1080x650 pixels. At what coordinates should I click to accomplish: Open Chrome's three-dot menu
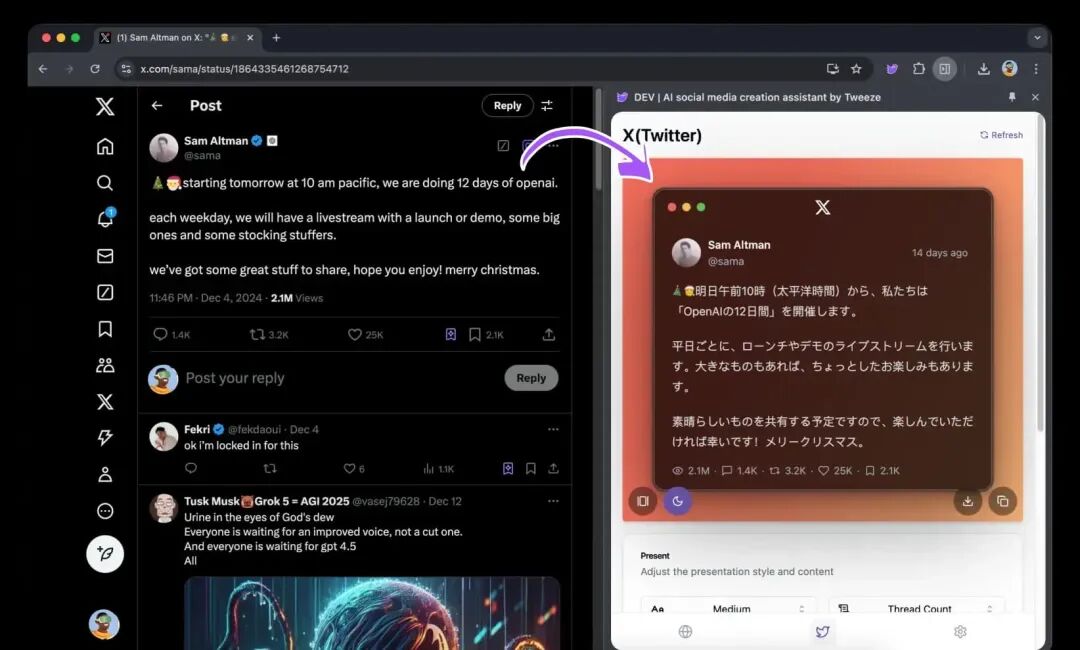(x=1036, y=69)
